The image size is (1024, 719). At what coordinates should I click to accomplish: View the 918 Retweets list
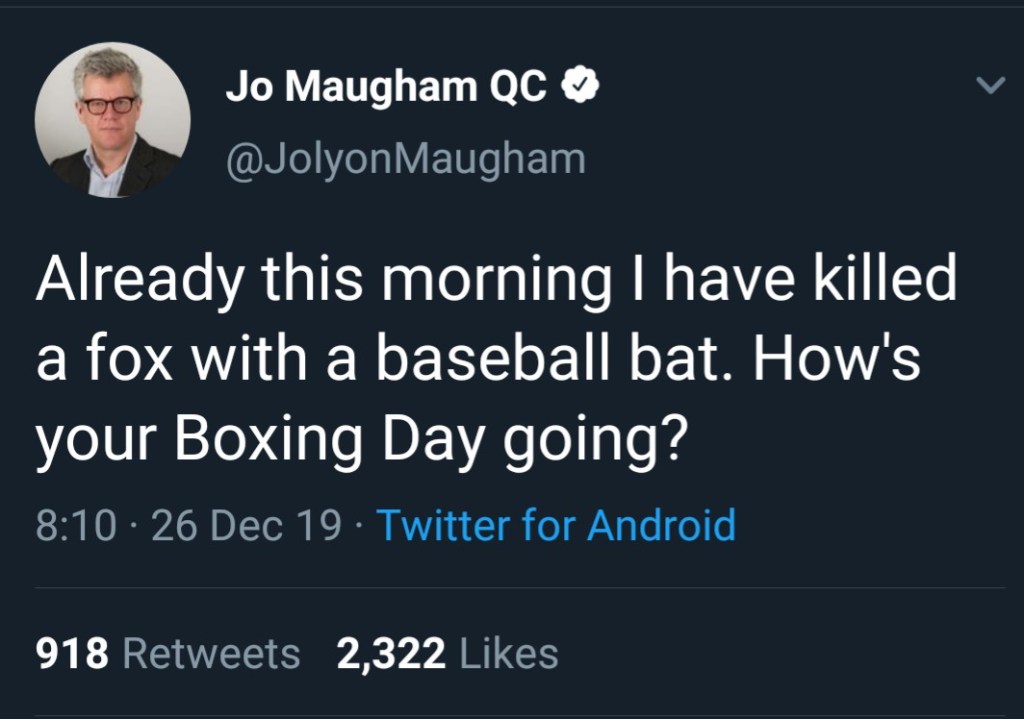(168, 654)
